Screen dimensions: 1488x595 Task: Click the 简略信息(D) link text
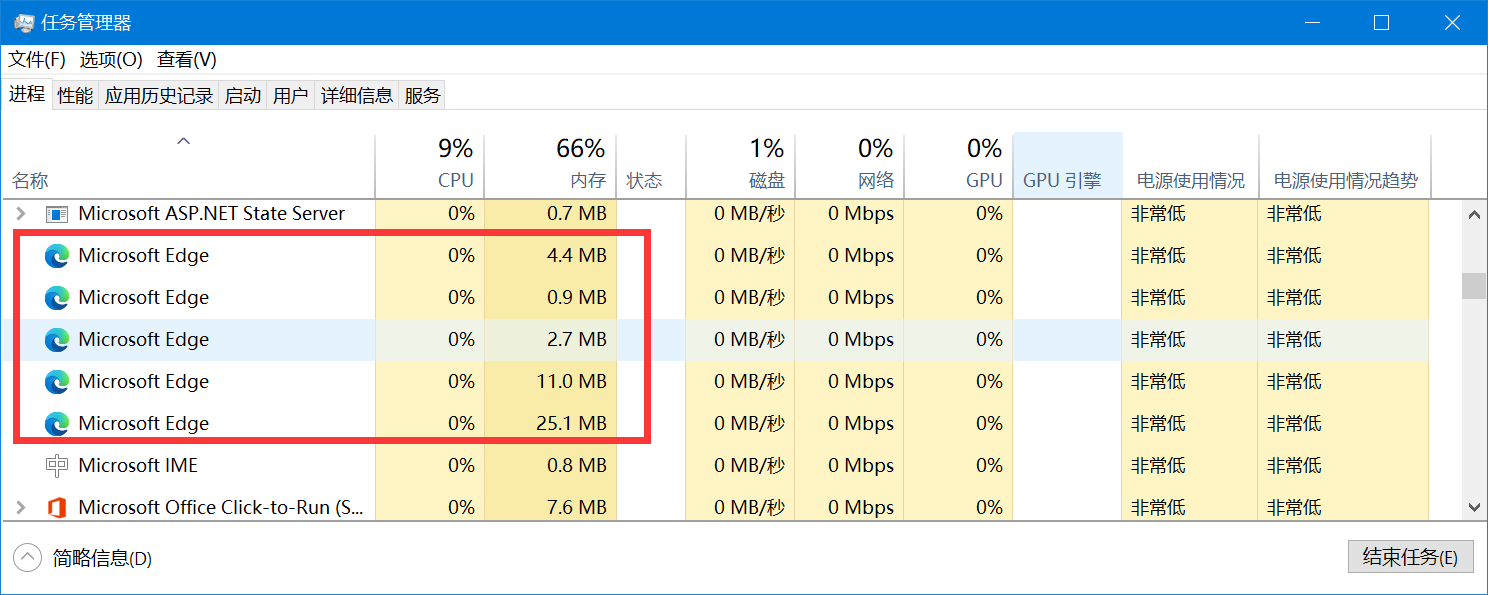click(x=102, y=559)
